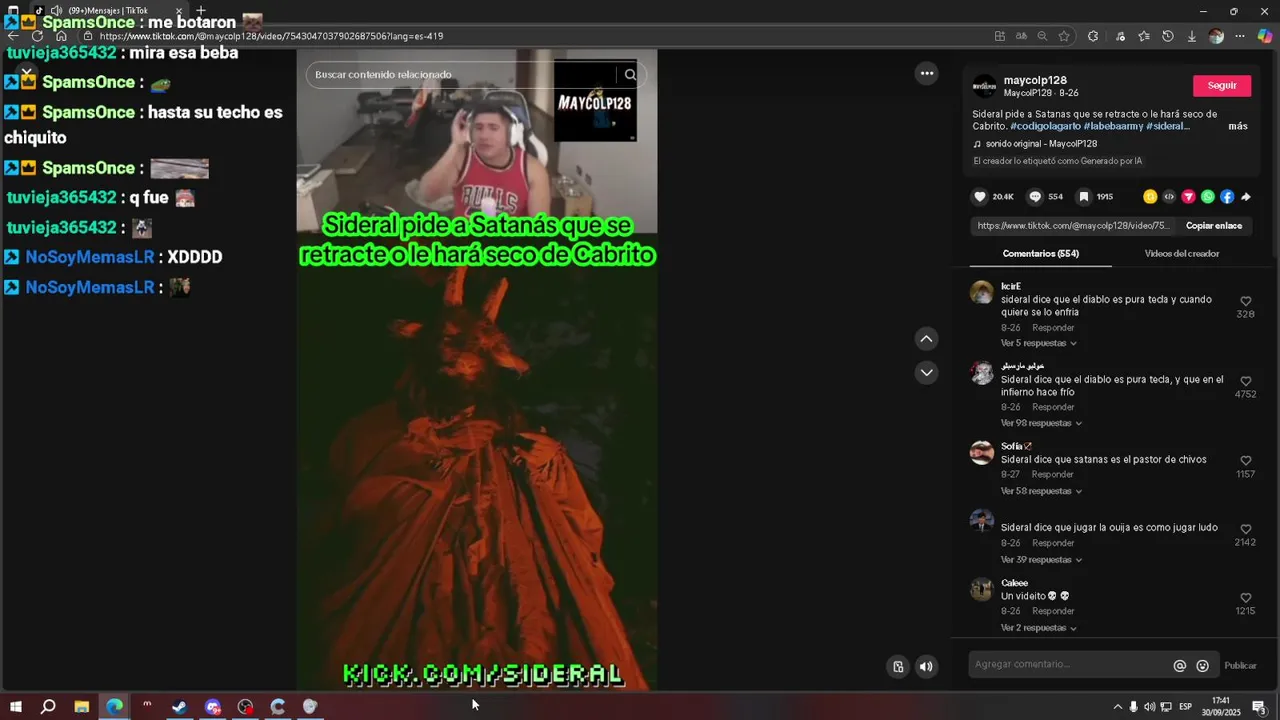This screenshot has height=720, width=1280.
Task: Save video using bookmark icon
Action: [x=1083, y=197]
